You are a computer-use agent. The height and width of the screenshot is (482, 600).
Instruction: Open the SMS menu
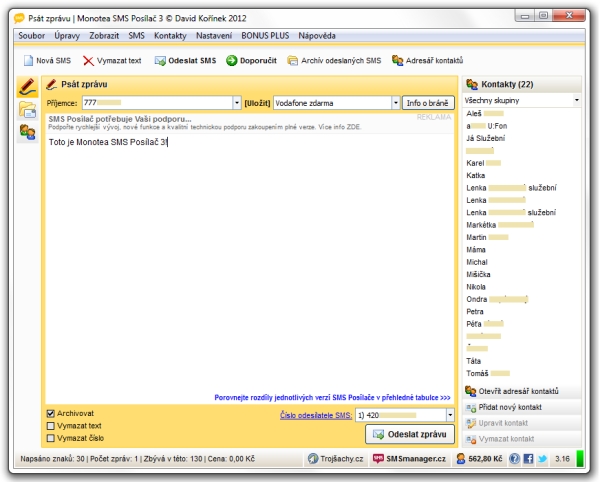click(x=137, y=36)
